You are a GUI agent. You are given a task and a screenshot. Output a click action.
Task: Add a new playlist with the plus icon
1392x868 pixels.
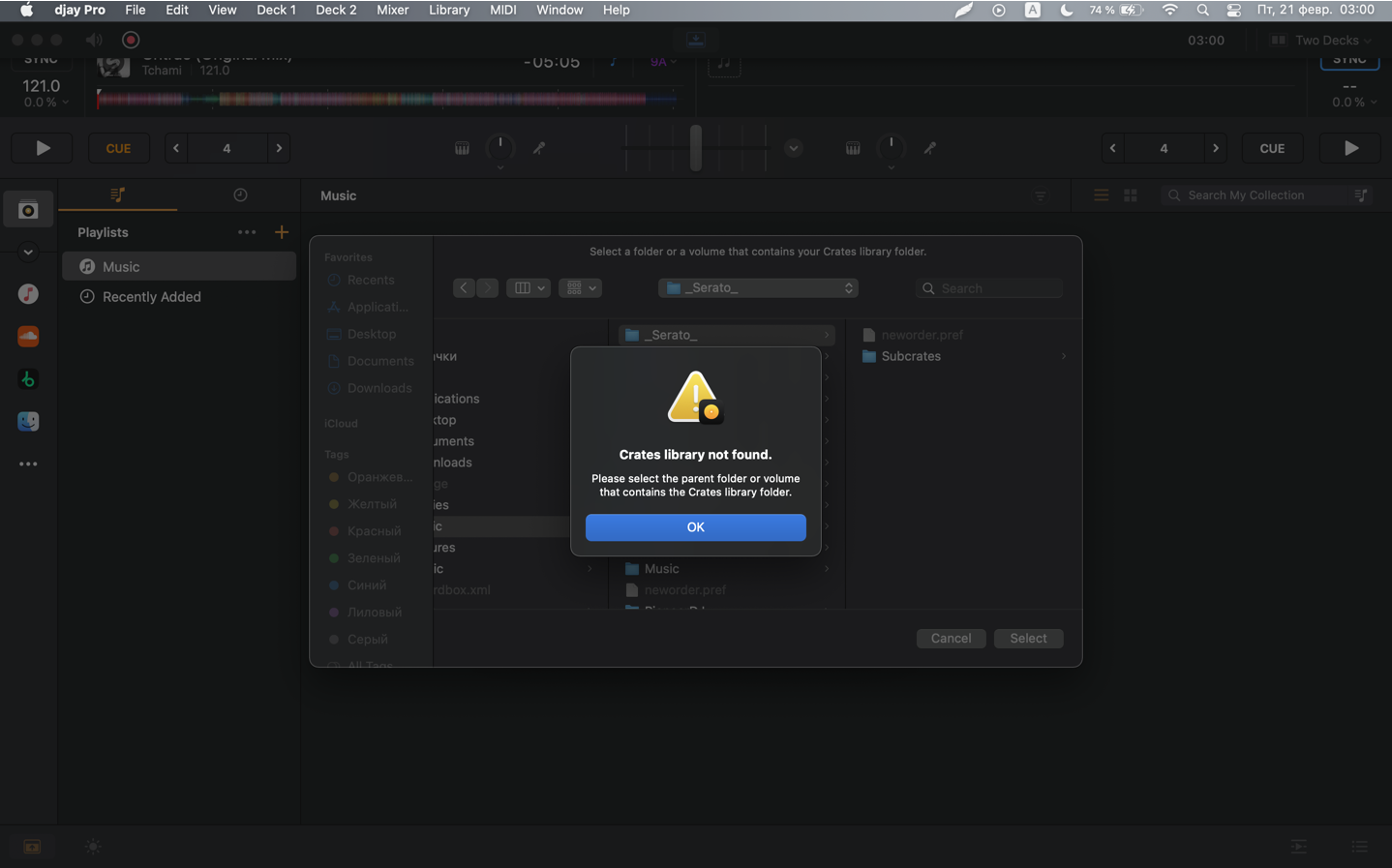coord(282,232)
